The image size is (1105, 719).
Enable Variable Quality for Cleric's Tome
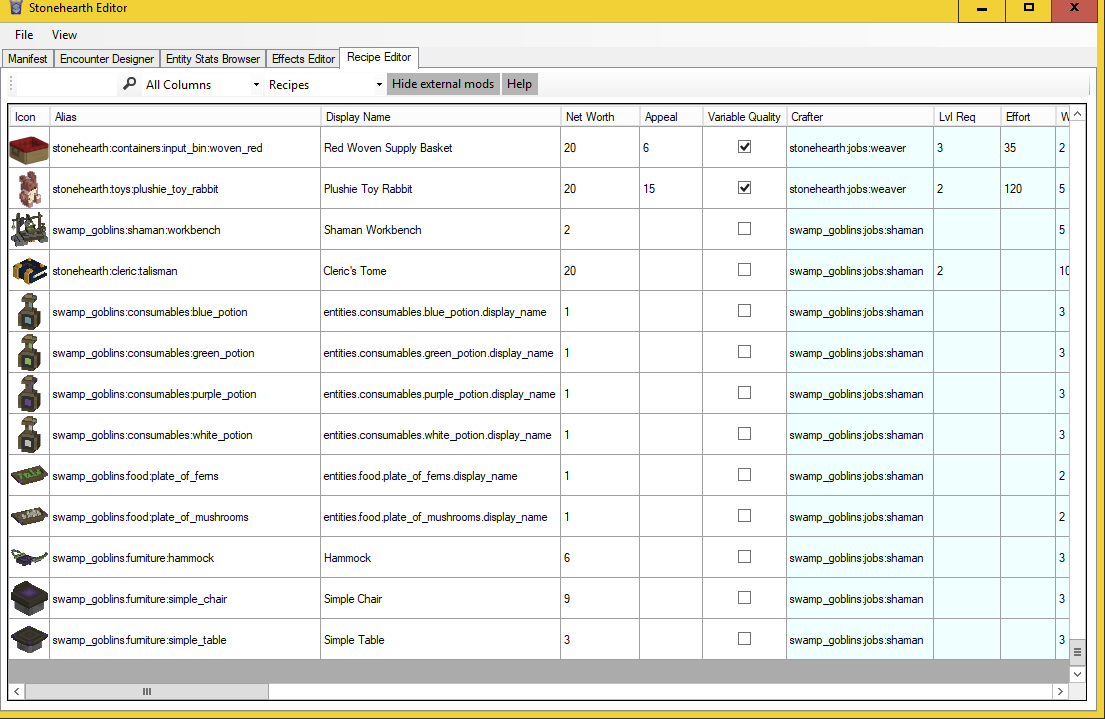click(744, 269)
